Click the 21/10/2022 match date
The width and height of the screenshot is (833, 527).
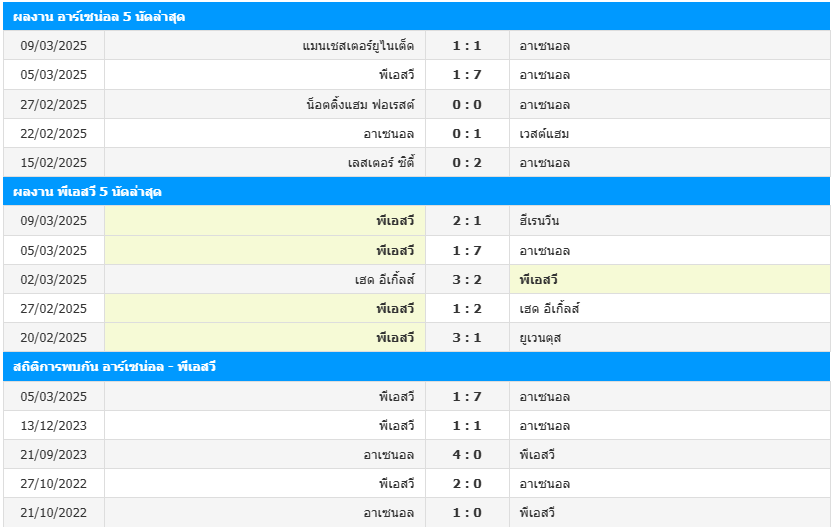tap(54, 512)
